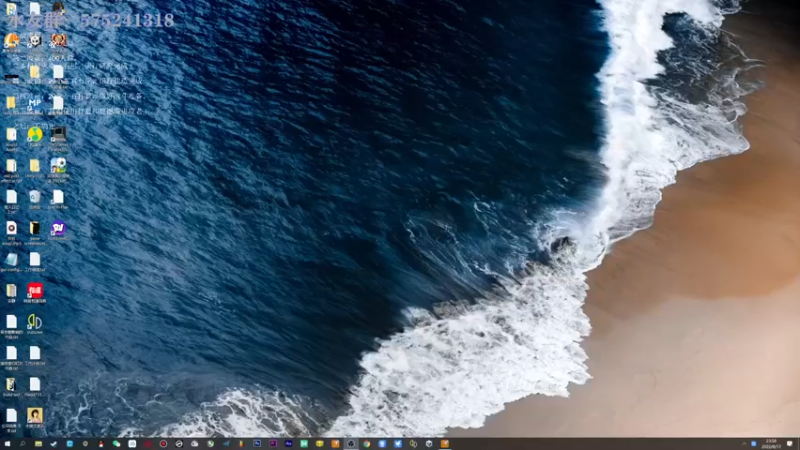
Task: Select the mp3 audio file icon
Action: (11, 228)
